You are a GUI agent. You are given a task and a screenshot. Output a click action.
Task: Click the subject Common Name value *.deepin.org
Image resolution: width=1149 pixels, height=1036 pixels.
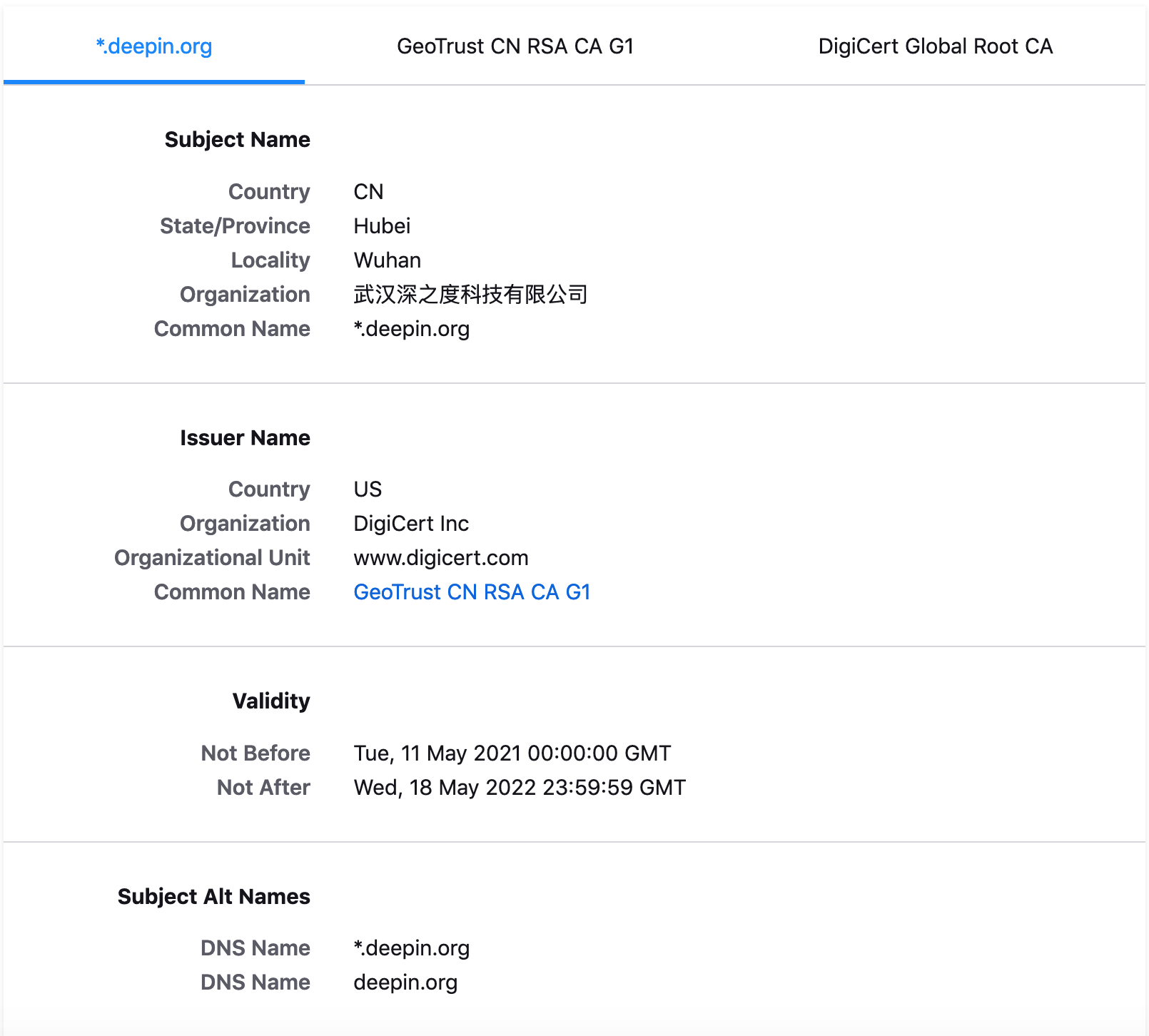411,329
